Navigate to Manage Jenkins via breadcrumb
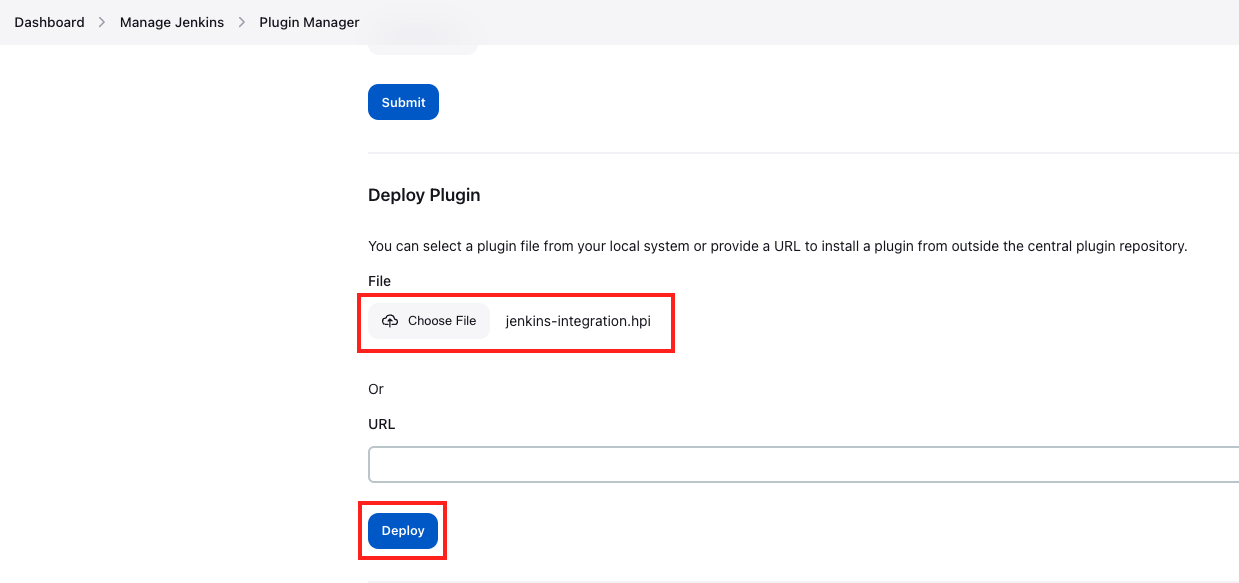Screen dimensions: 1239x583 click(x=171, y=22)
